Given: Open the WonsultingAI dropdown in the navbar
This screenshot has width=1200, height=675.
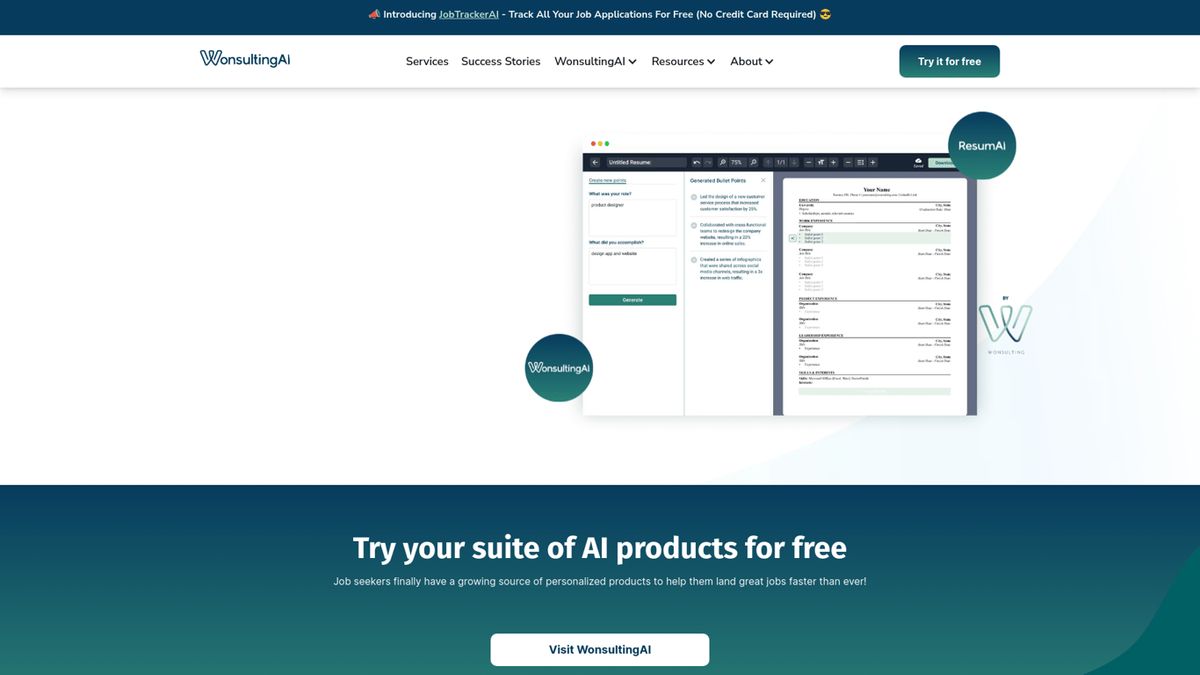Looking at the screenshot, I should [595, 61].
